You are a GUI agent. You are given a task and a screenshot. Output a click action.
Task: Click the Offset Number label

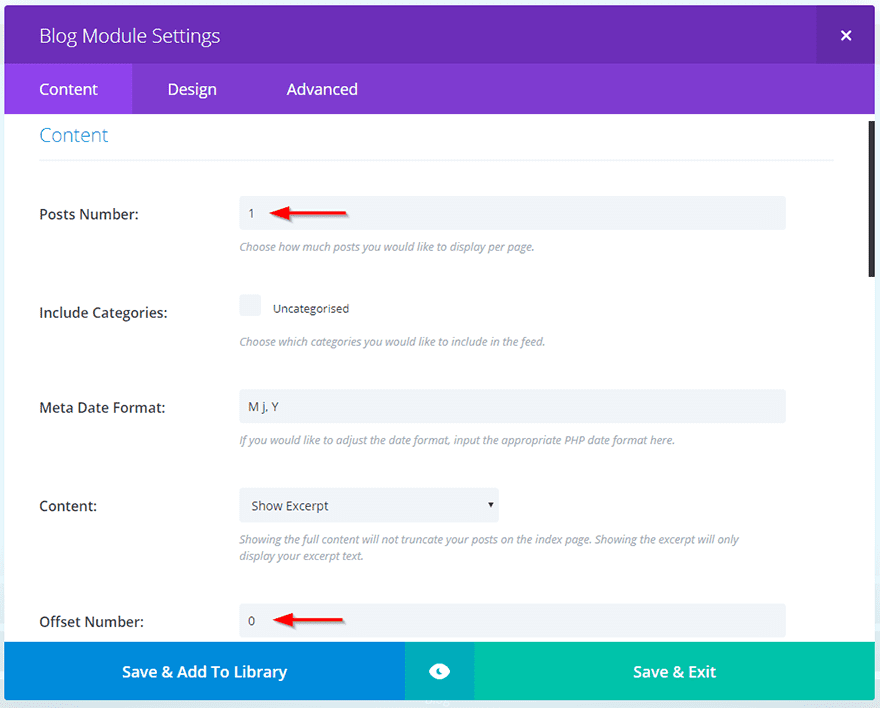click(x=91, y=621)
